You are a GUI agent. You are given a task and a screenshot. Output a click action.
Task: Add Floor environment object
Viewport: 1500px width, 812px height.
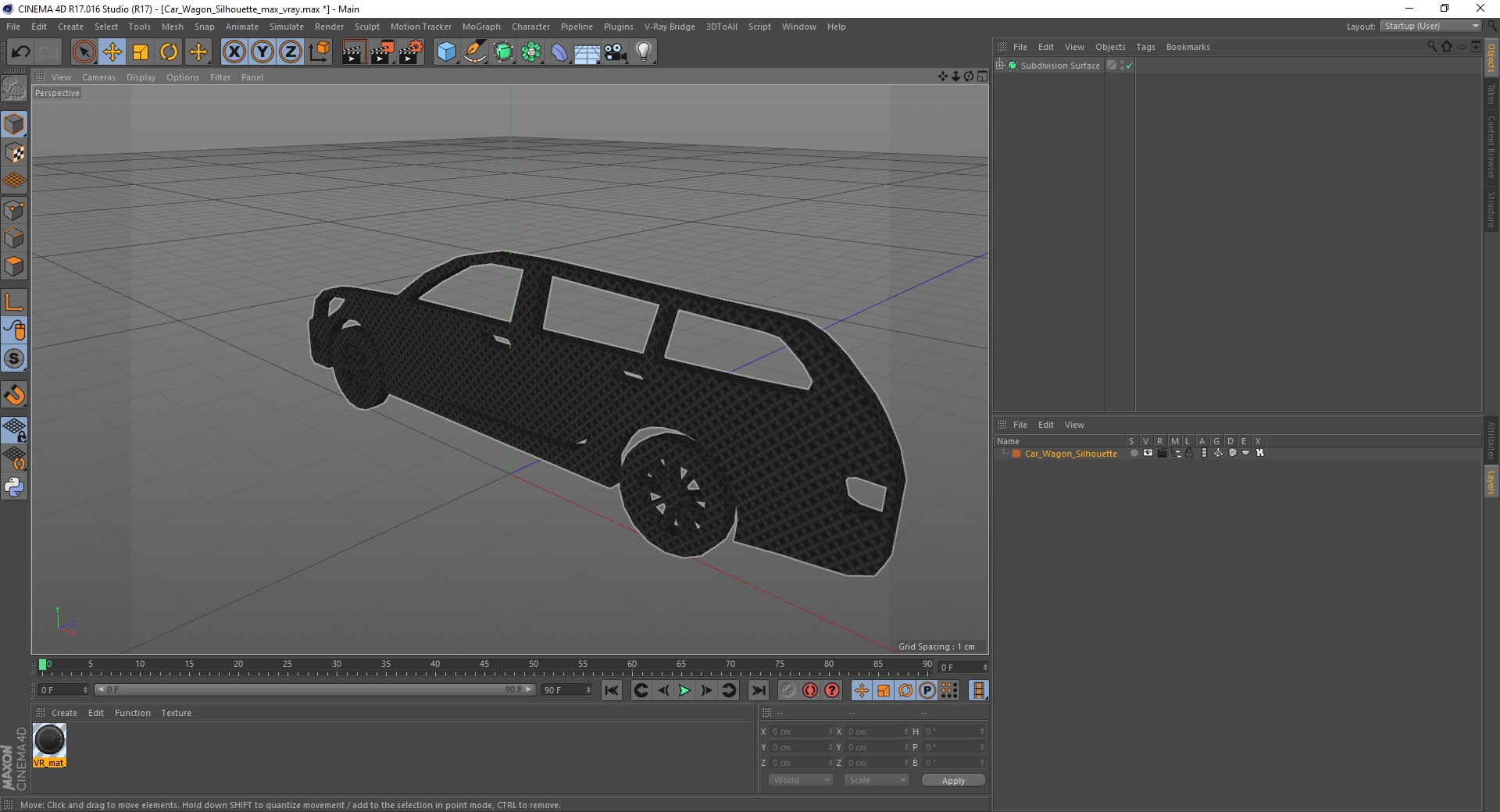(x=587, y=52)
